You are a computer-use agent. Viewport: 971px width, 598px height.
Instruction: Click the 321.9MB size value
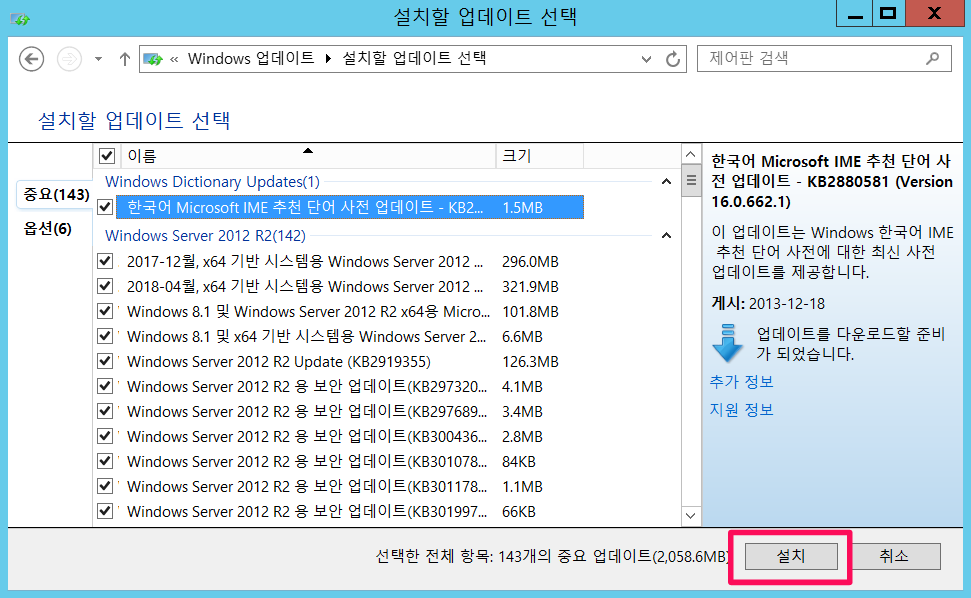pyautogui.click(x=530, y=287)
